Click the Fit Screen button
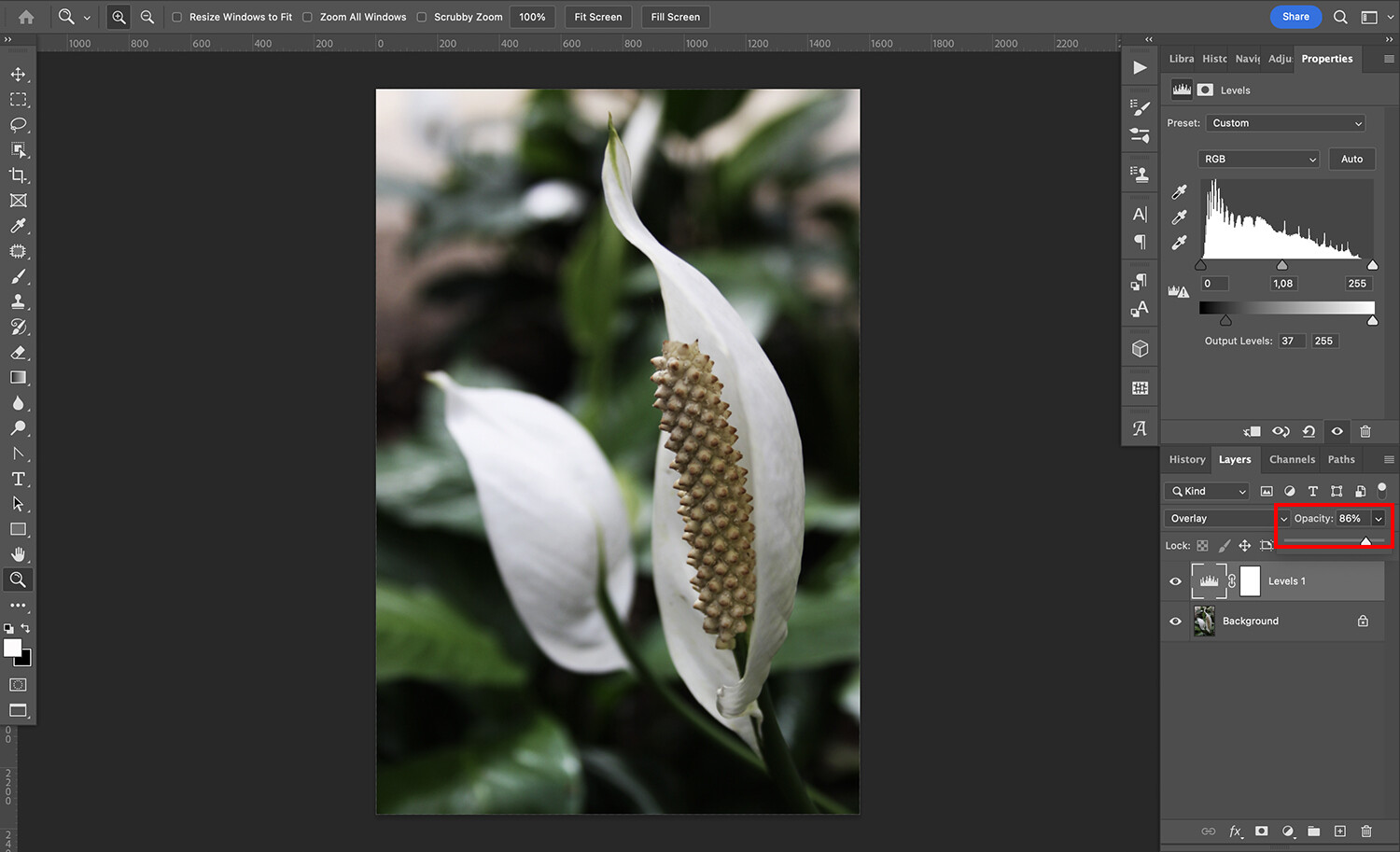This screenshot has height=852, width=1400. (597, 16)
